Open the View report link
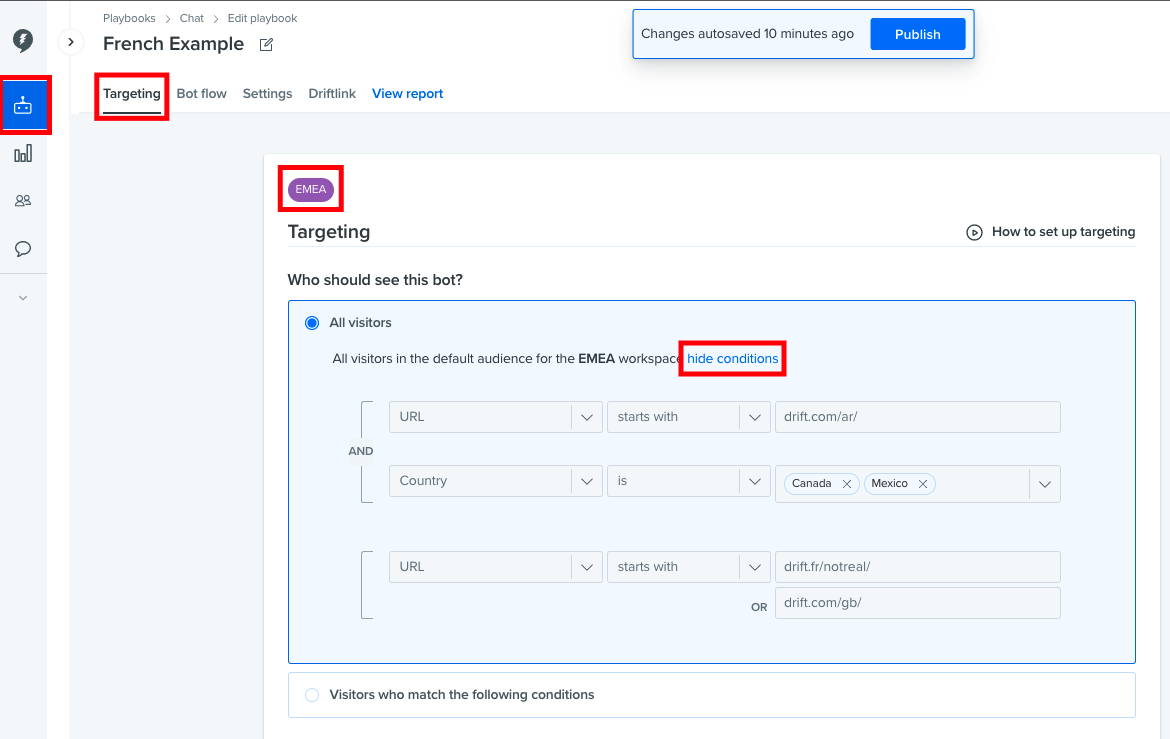This screenshot has width=1170, height=739. (407, 94)
